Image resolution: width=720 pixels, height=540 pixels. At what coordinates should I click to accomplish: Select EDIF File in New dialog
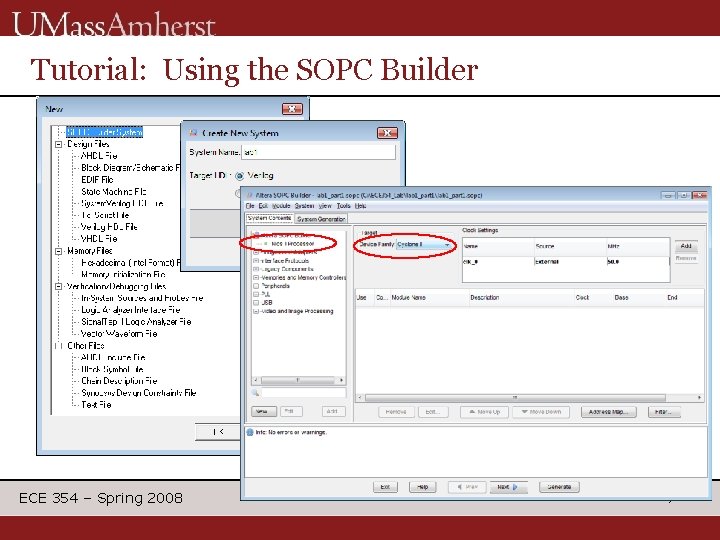[x=97, y=180]
